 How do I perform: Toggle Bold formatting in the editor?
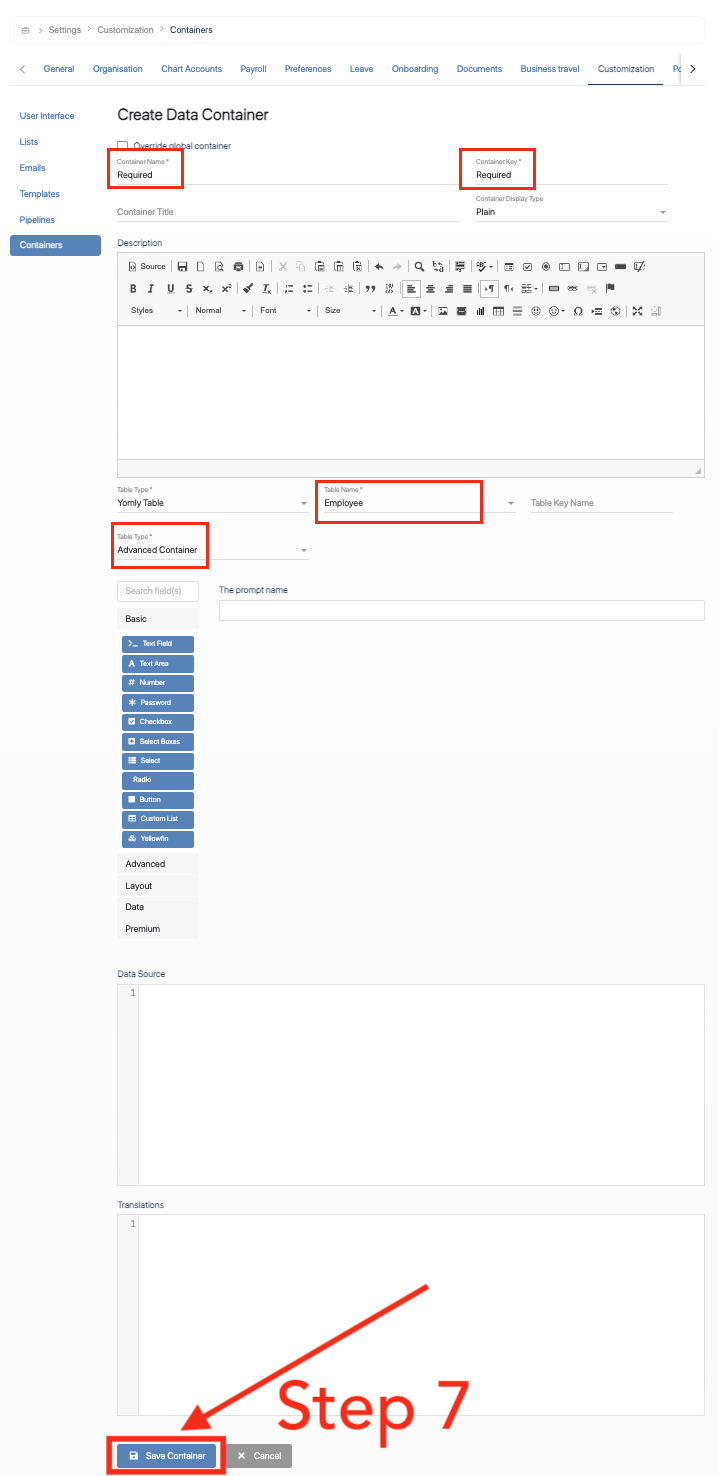click(x=133, y=289)
